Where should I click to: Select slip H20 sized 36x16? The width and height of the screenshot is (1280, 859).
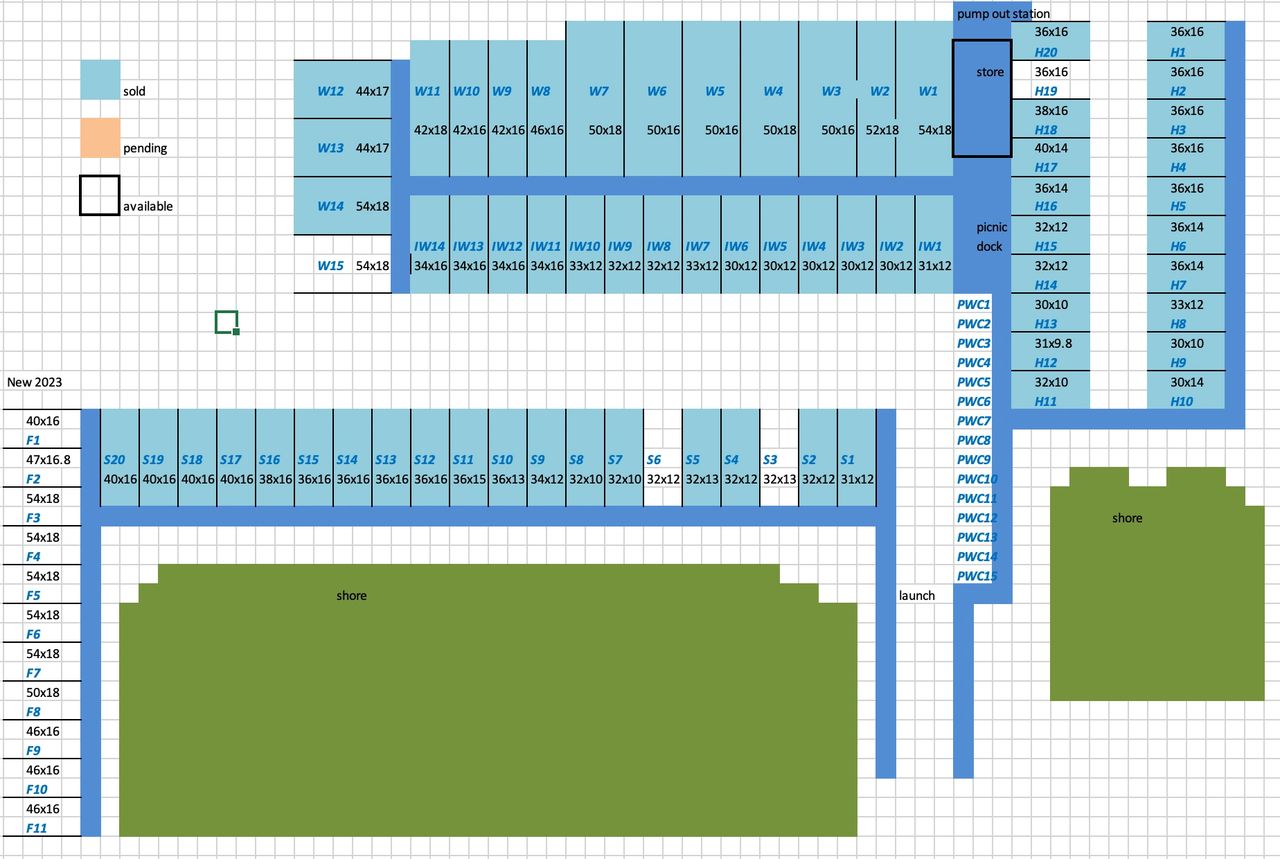point(1047,42)
